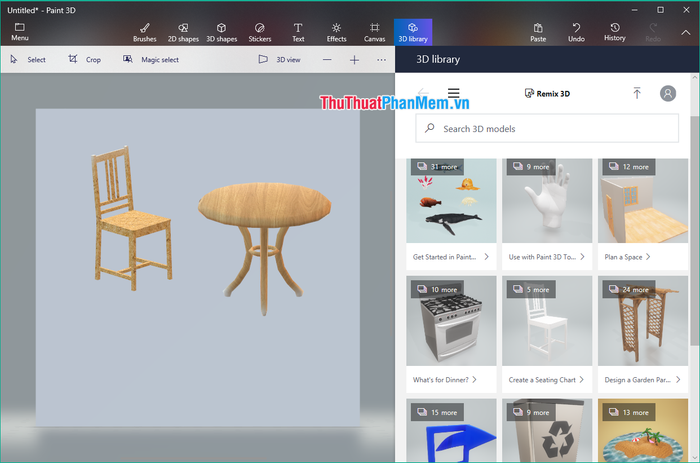Click the 3D library vertical scrollbar
The height and width of the screenshot is (463, 700).
pos(694,230)
